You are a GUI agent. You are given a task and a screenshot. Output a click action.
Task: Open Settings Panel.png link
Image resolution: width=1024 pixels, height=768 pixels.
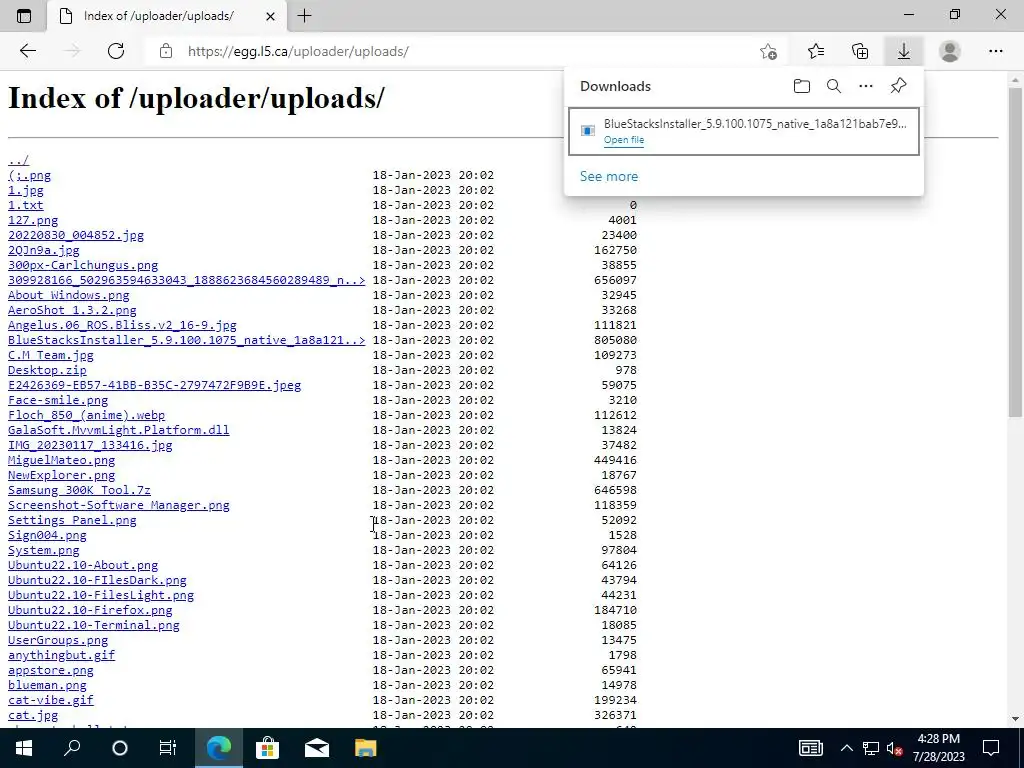tap(72, 520)
